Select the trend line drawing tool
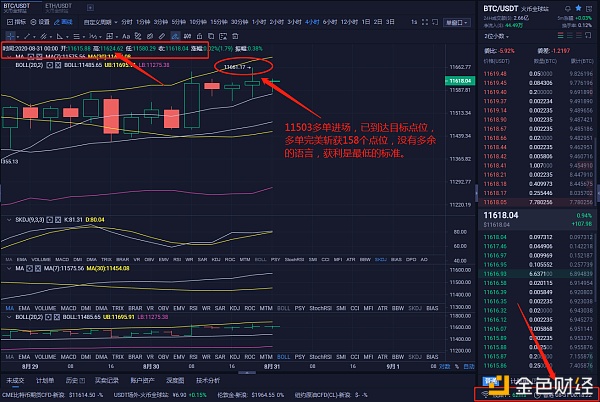This screenshot has height=402, width=600. (x=27, y=36)
